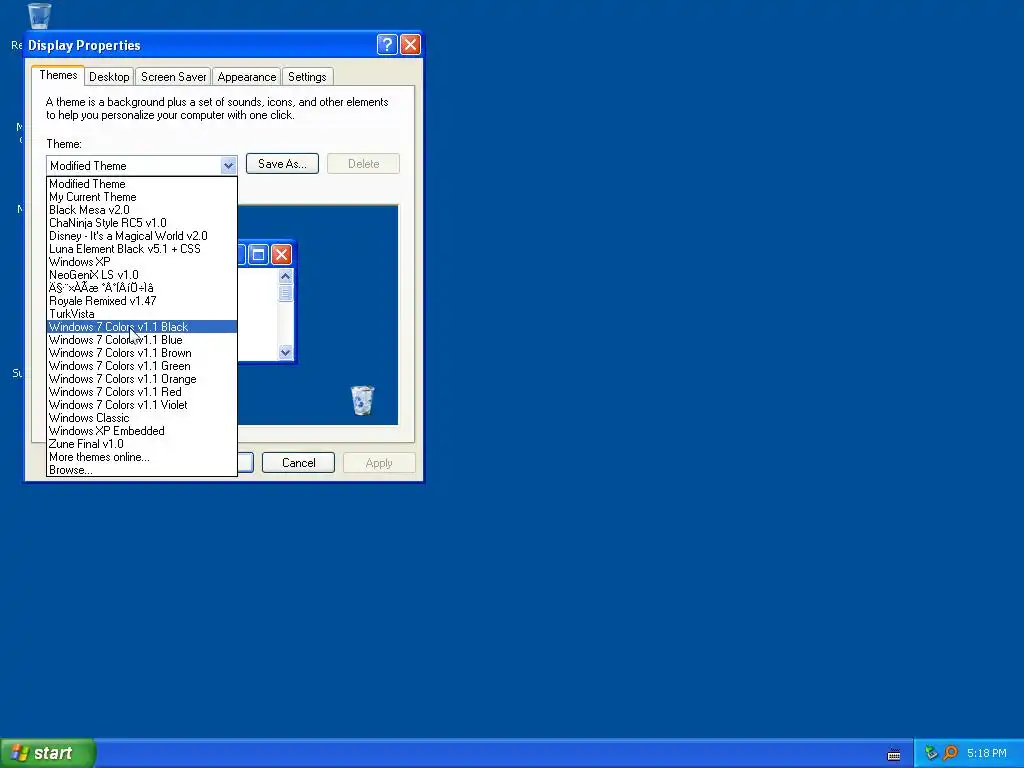Viewport: 1024px width, 768px height.
Task: Click preview scrollbar up arrow
Action: [285, 276]
